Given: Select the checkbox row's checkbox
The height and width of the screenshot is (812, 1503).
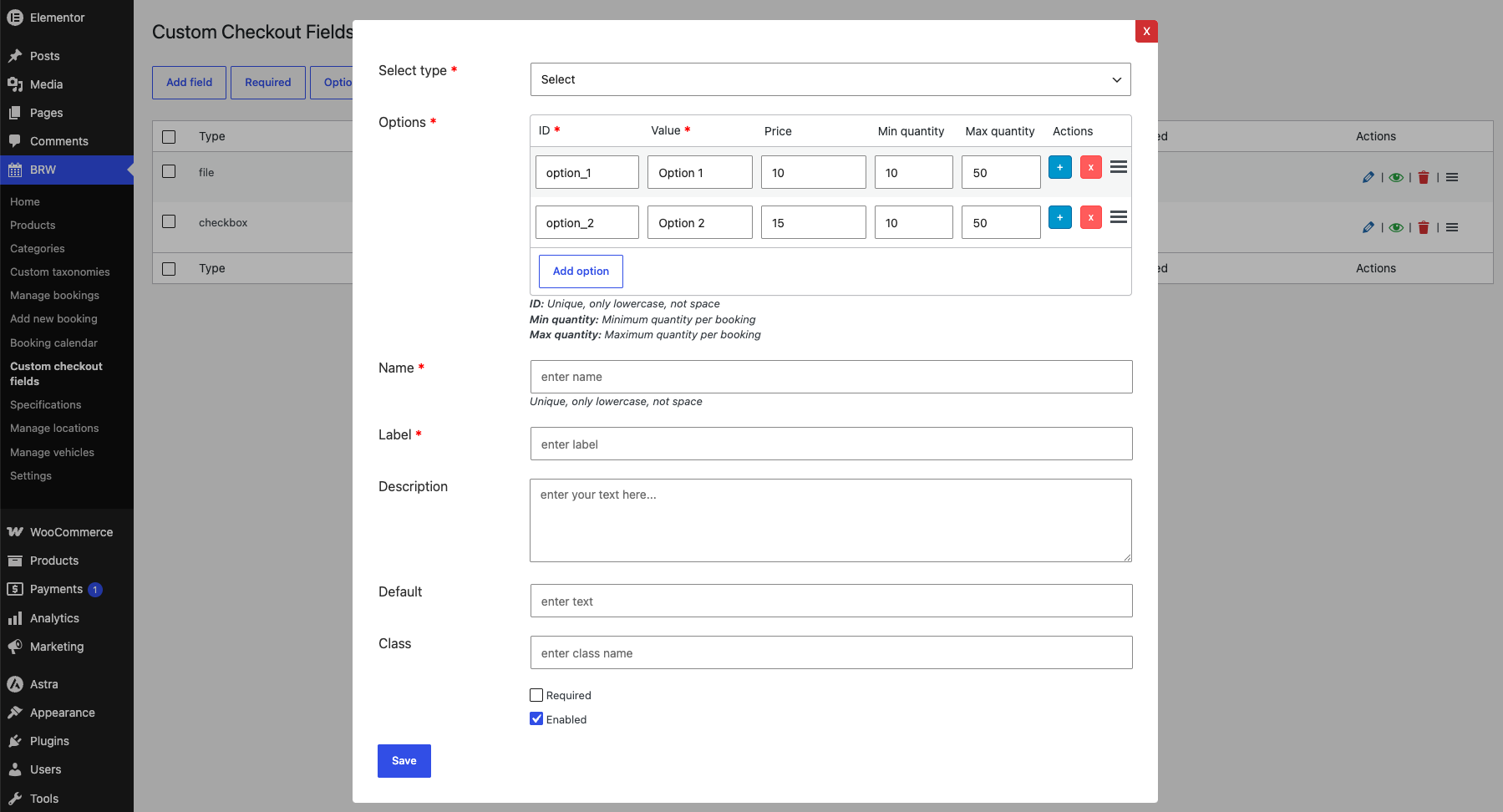Looking at the screenshot, I should coord(169,221).
